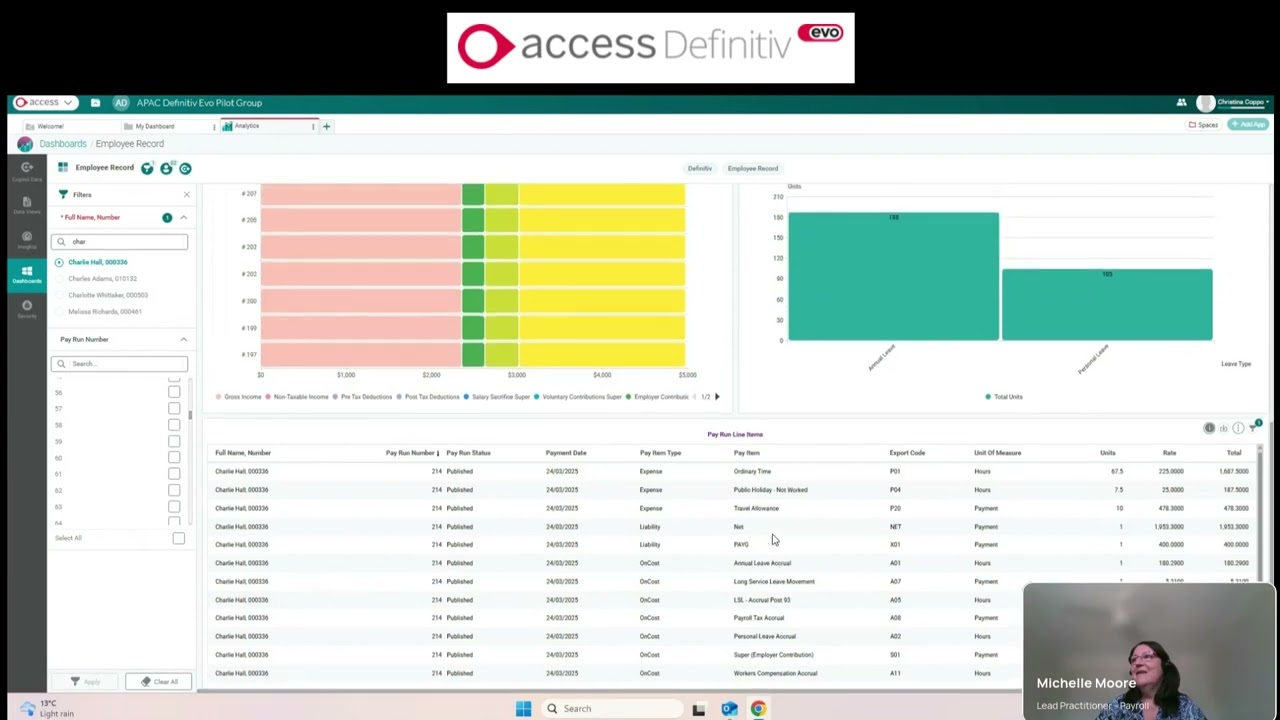Select Dashboards in the left sidebar

[x=27, y=274]
